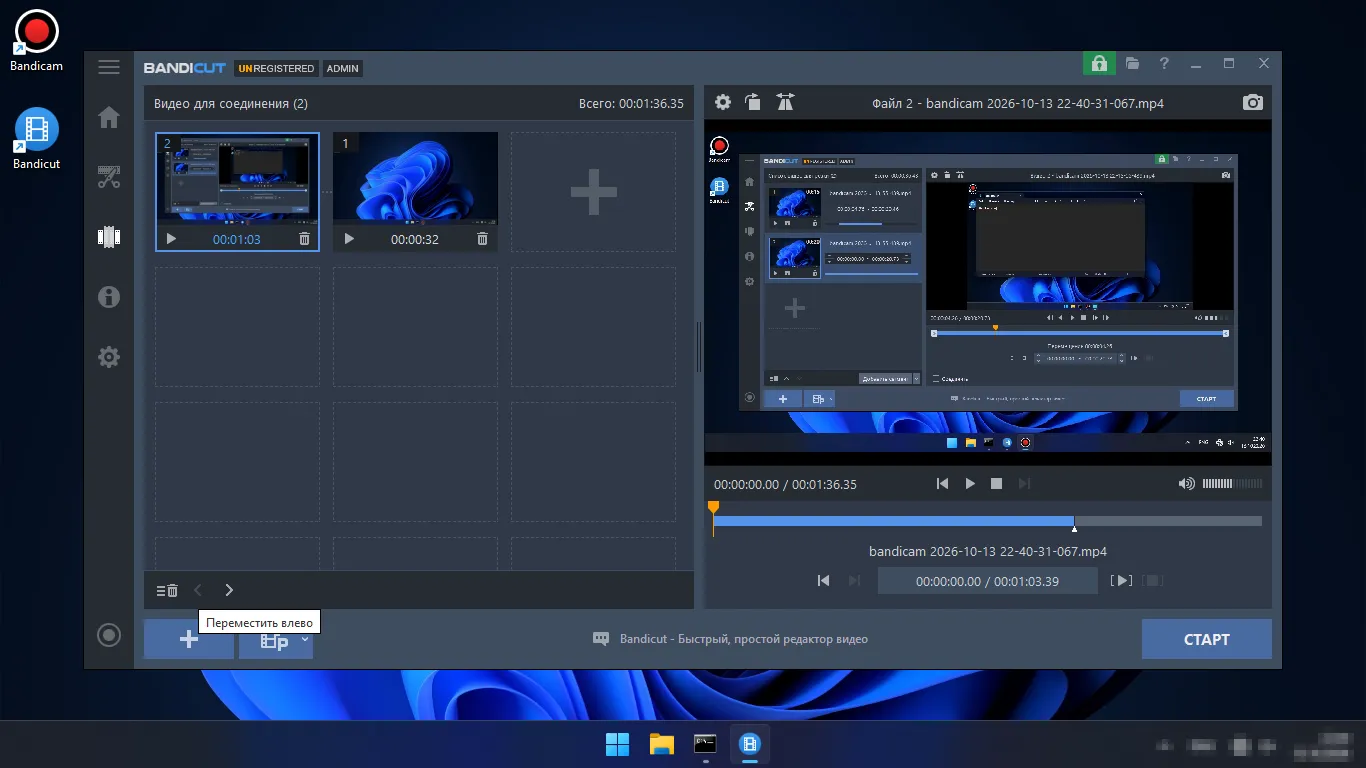The height and width of the screenshot is (768, 1366).
Task: Jump to previous file in main playback controls
Action: [x=942, y=483]
